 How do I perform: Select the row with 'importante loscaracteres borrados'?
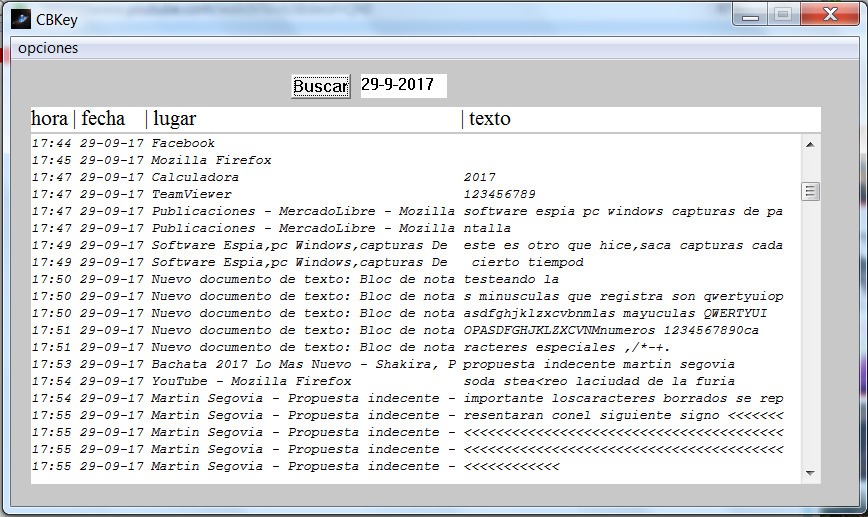point(416,399)
